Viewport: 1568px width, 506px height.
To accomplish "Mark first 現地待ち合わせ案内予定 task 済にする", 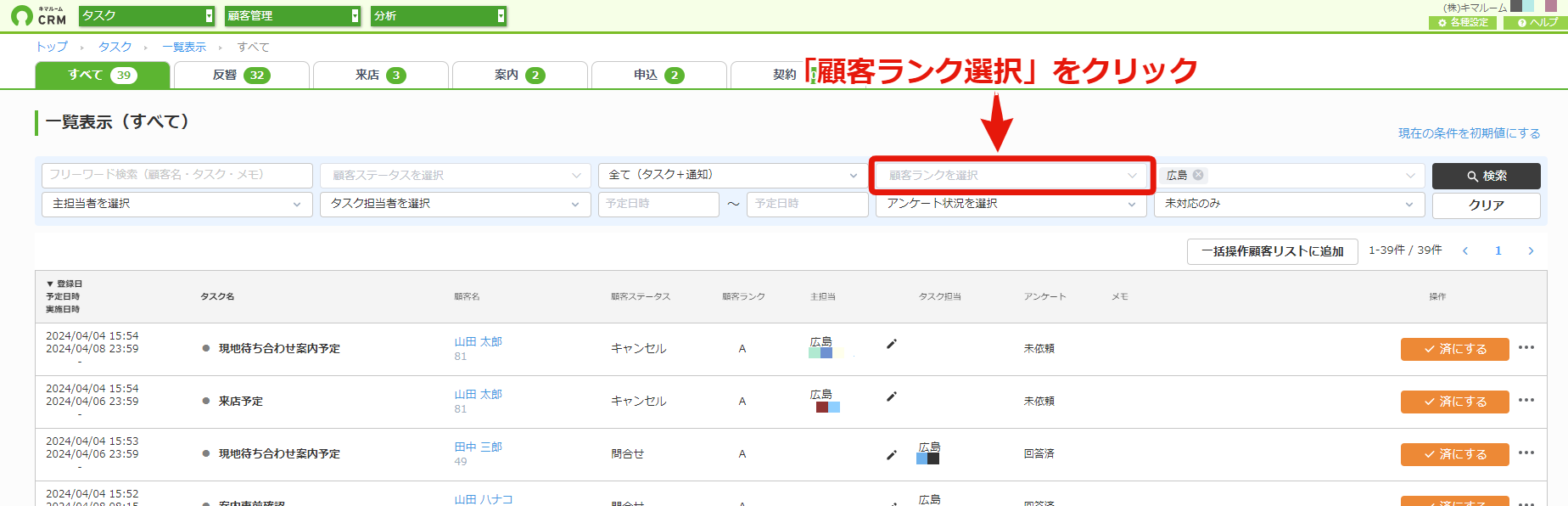I will pyautogui.click(x=1455, y=349).
